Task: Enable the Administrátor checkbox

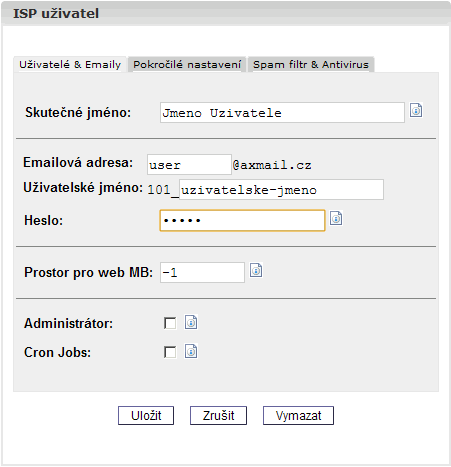Action: point(170,323)
